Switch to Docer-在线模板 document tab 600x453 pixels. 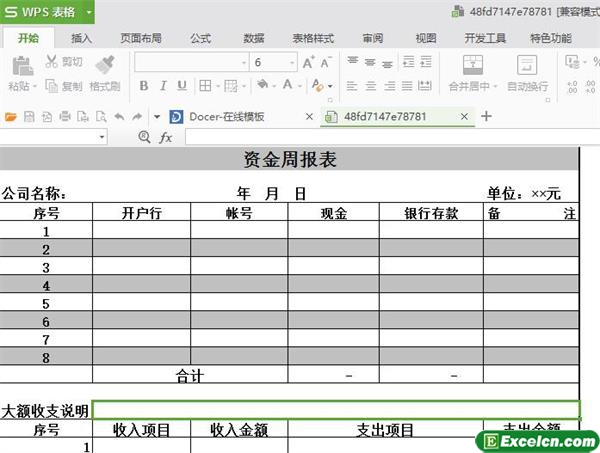click(227, 116)
